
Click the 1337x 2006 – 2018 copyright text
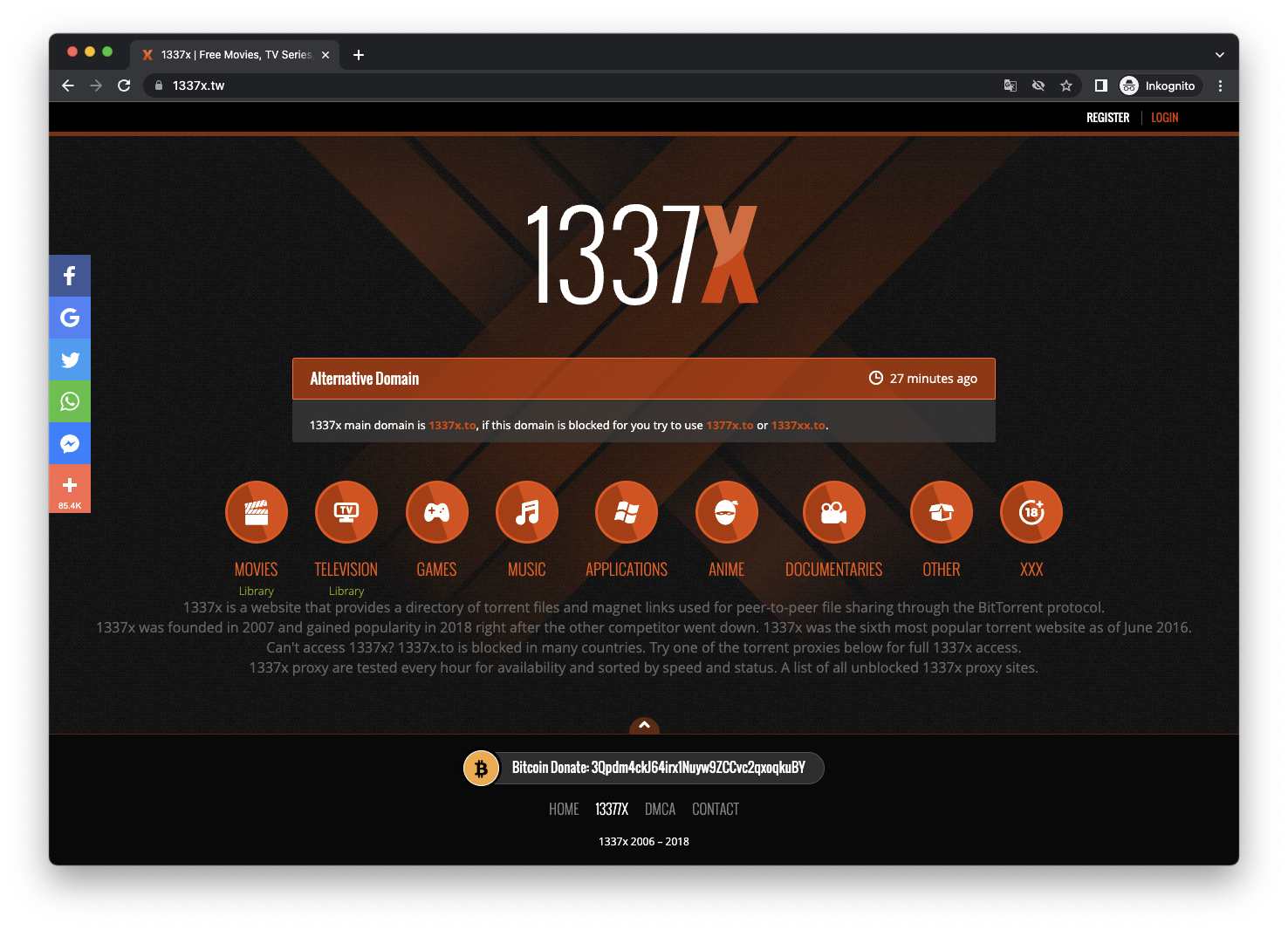[x=644, y=842]
